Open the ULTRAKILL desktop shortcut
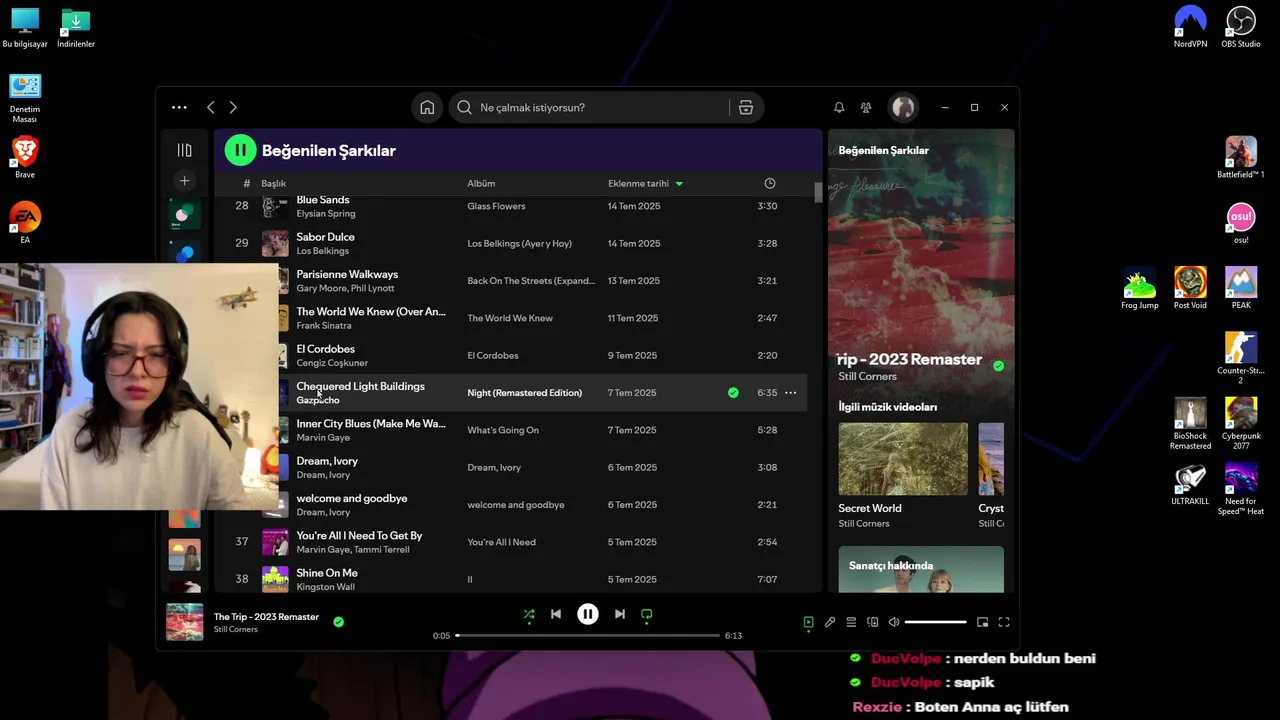Screen dimensions: 1280x720 tap(1190, 485)
